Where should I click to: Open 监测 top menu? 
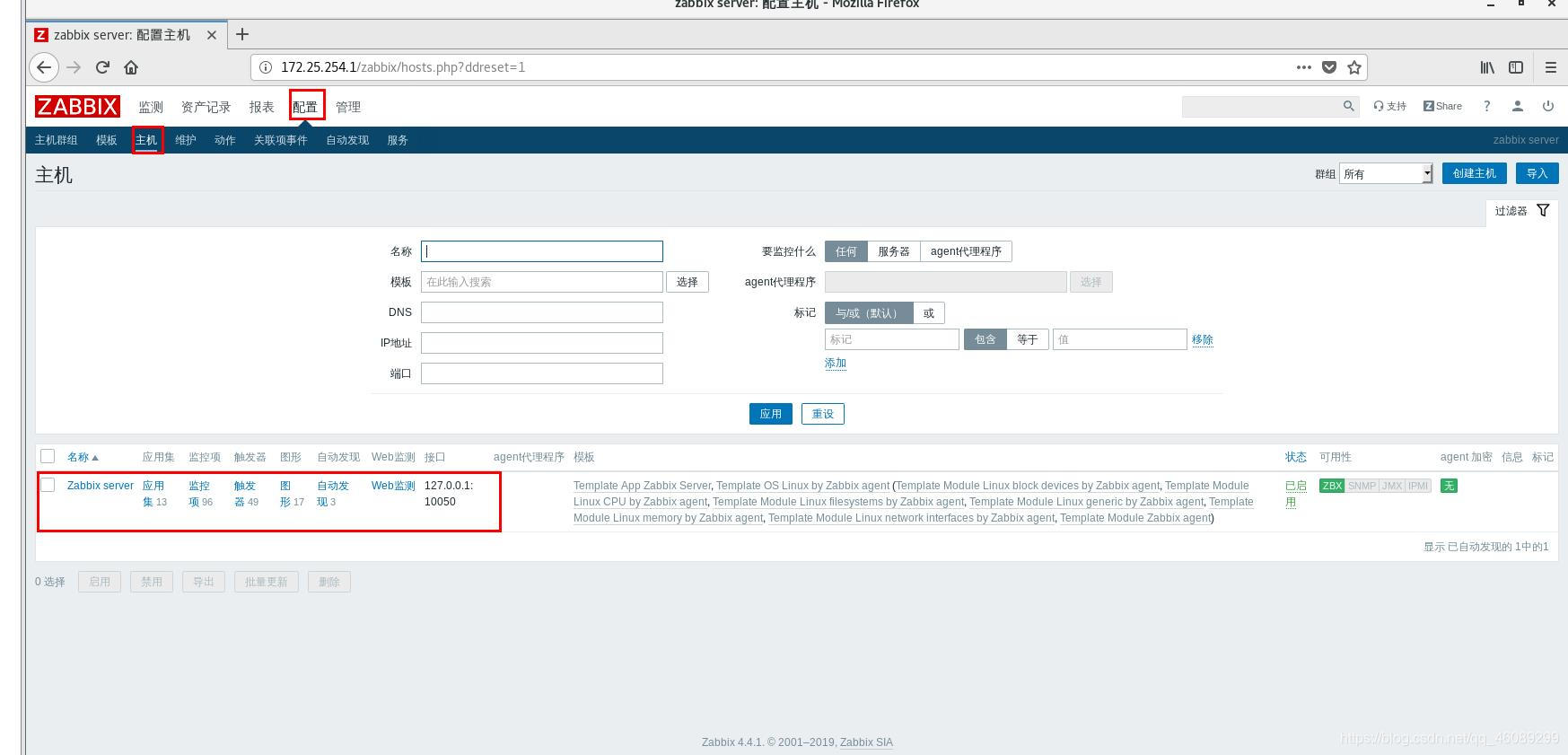point(151,107)
